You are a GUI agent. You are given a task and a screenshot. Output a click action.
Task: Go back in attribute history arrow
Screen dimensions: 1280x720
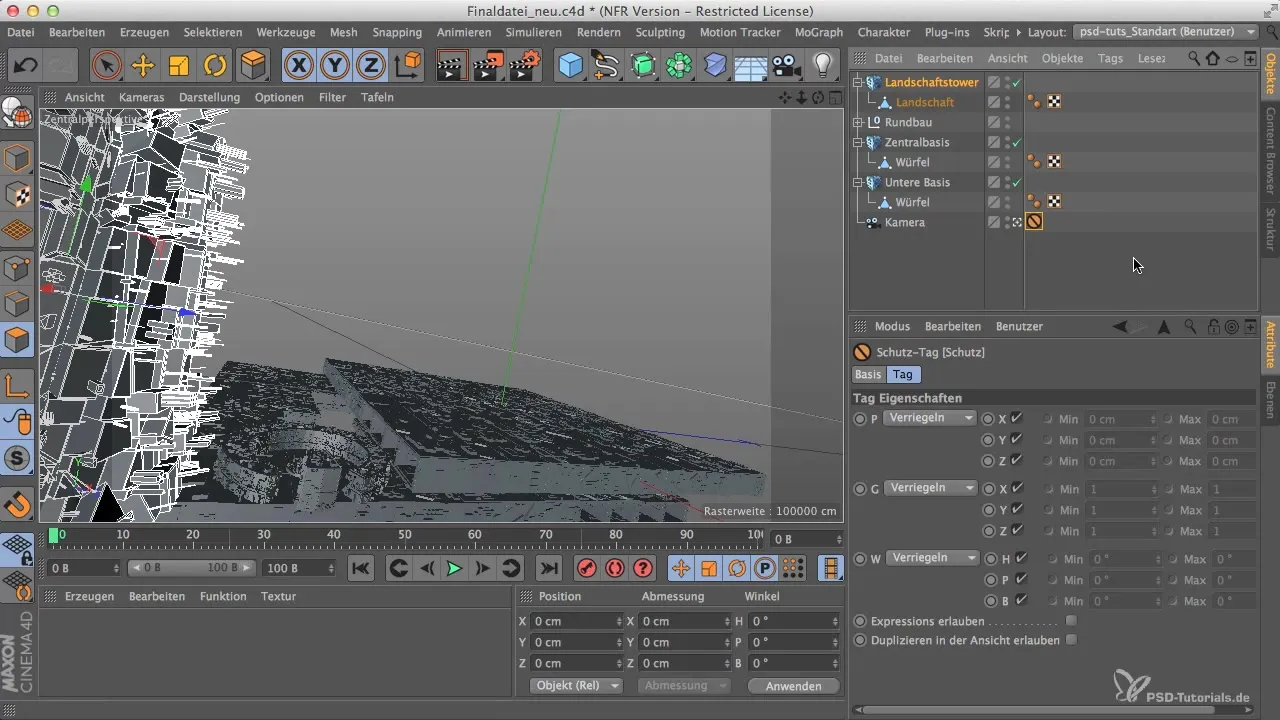[x=1120, y=326]
